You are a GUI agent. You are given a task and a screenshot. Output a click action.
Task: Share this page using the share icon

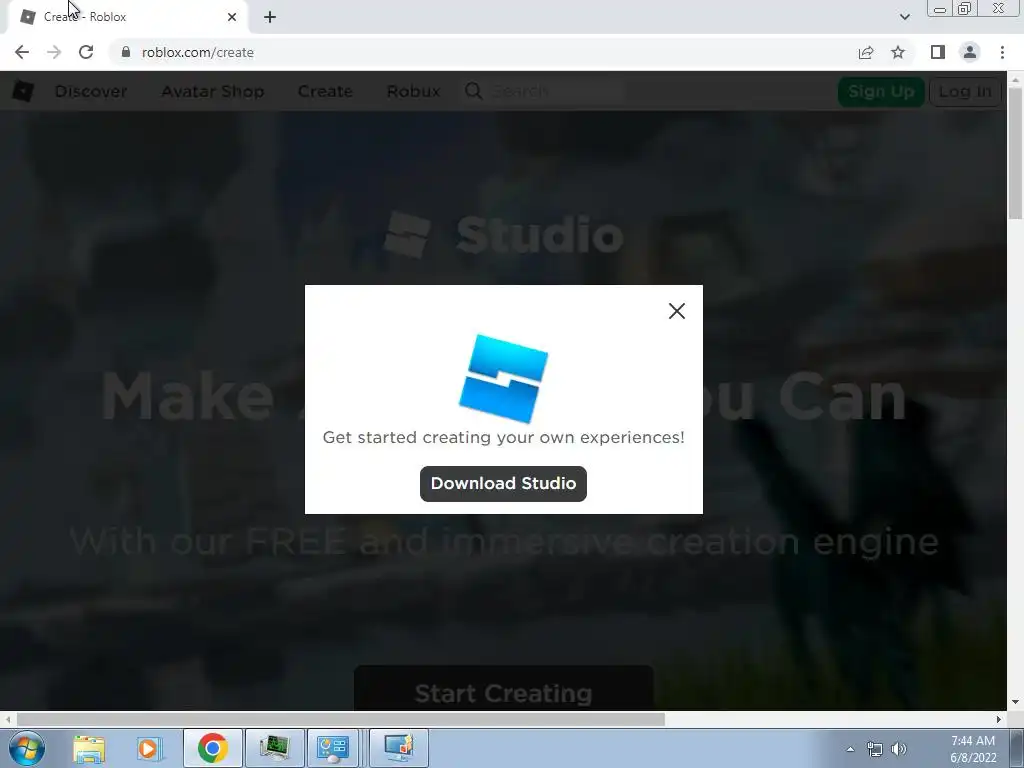tap(866, 52)
